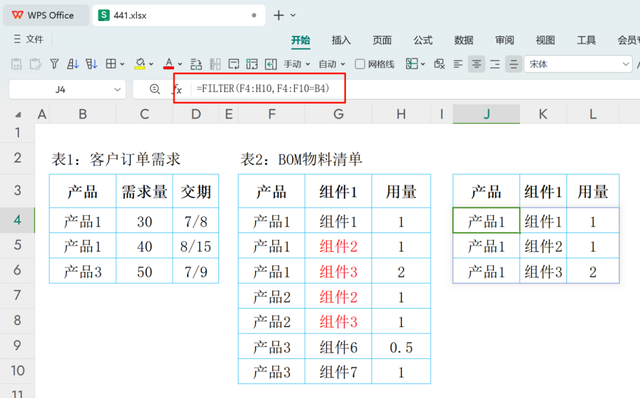The image size is (640, 398).
Task: Click the filter funnel icon
Action: point(54,64)
